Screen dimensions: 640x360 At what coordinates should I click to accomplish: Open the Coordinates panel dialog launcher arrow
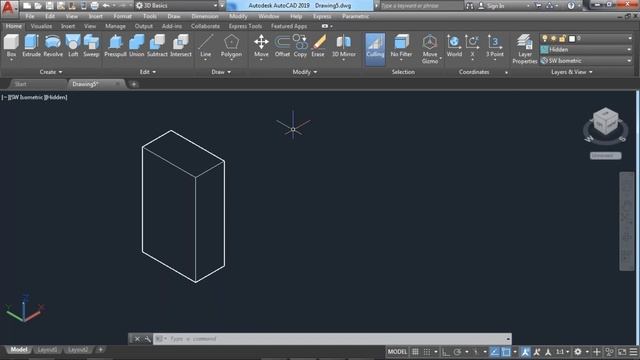point(507,73)
